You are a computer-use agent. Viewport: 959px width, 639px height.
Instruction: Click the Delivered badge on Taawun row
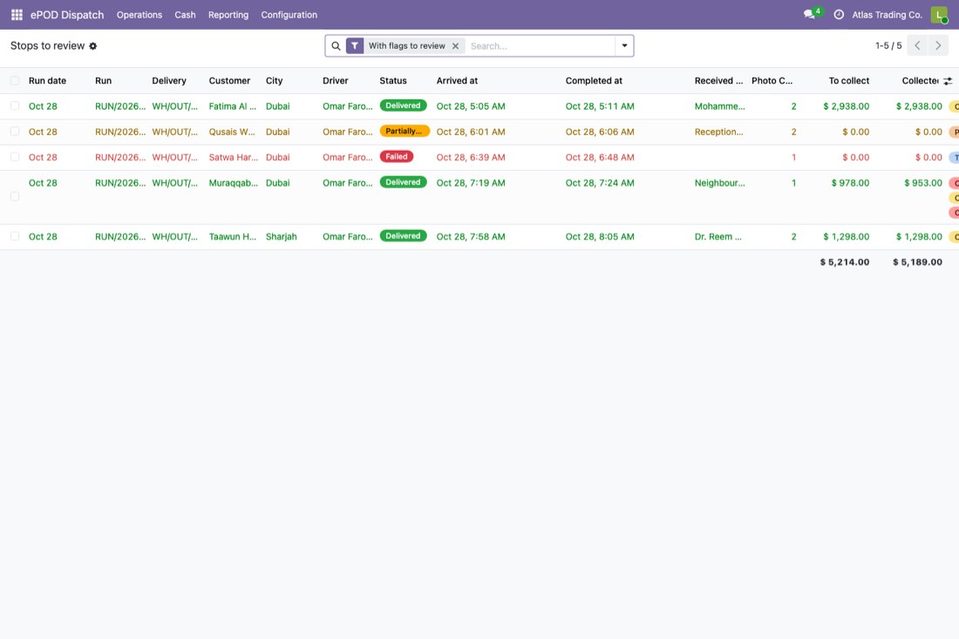tap(403, 235)
